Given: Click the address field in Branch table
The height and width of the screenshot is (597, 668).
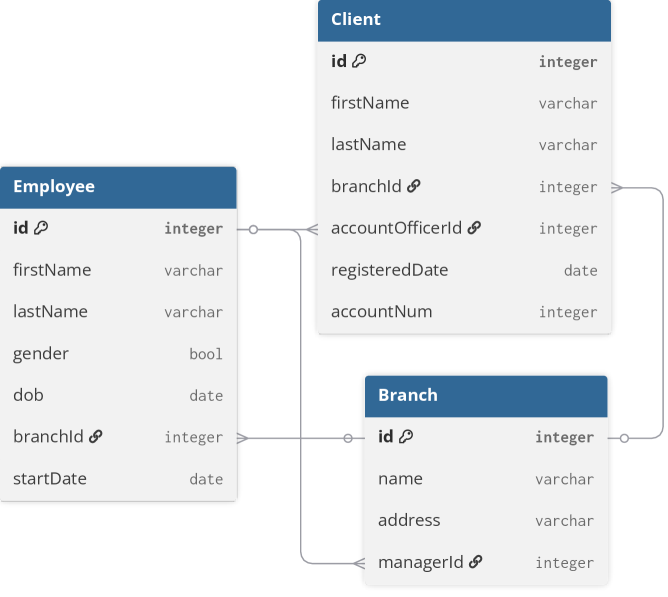Looking at the screenshot, I should pyautogui.click(x=409, y=520).
